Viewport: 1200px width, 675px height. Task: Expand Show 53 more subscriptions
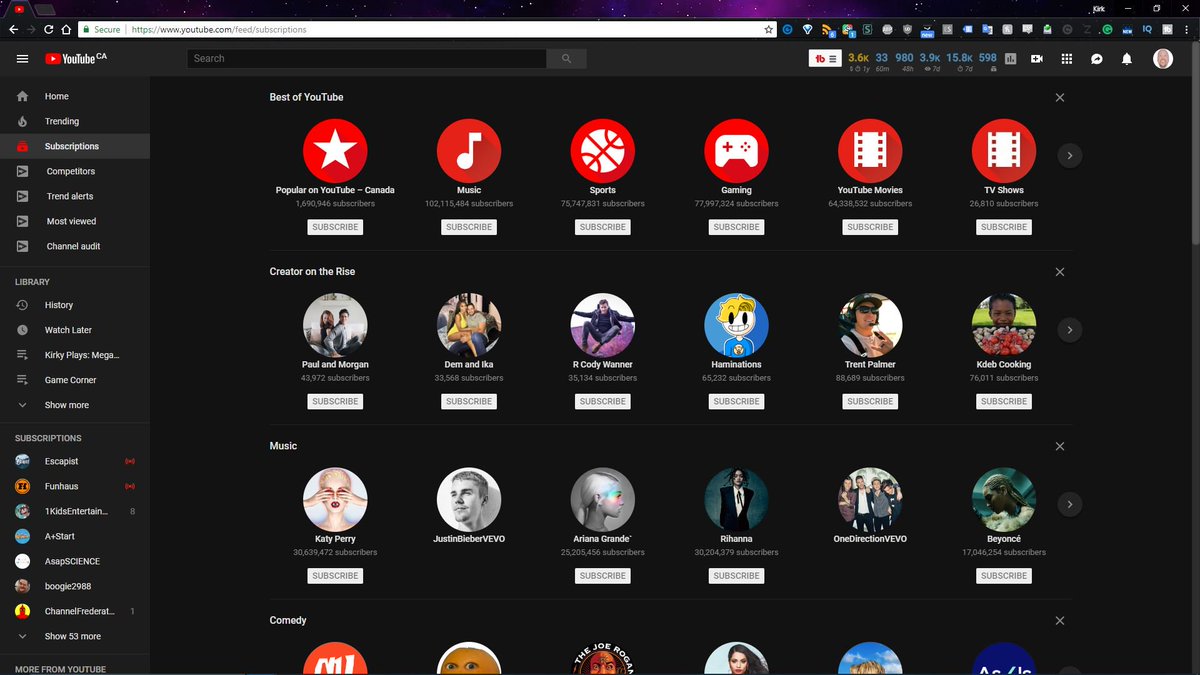(x=75, y=636)
